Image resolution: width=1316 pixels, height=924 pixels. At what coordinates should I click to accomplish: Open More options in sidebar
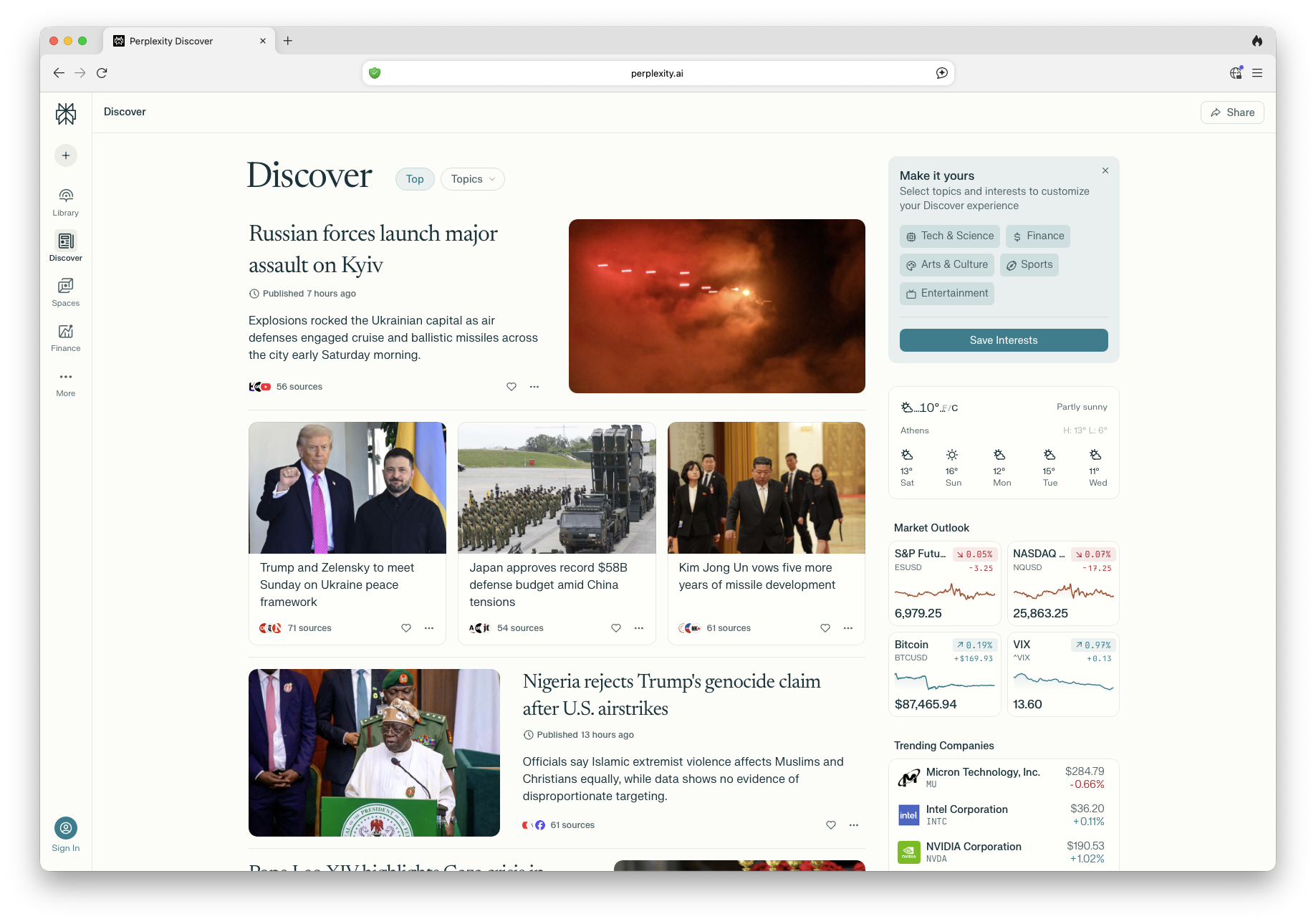[x=66, y=377]
